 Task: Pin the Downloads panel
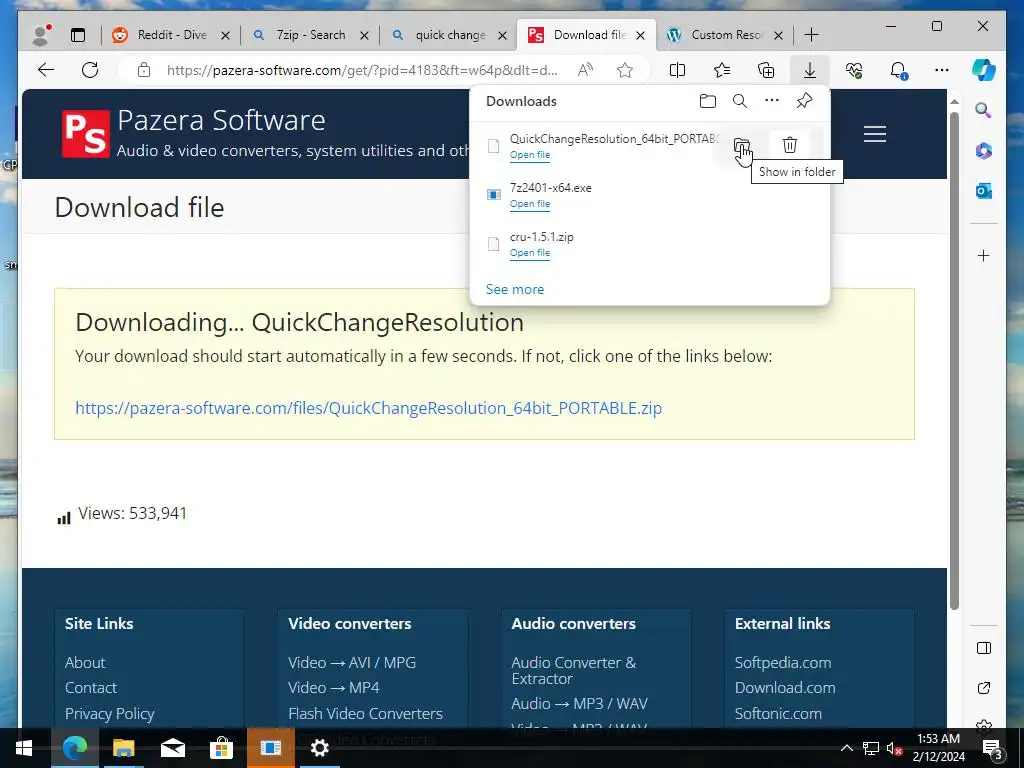click(x=804, y=101)
